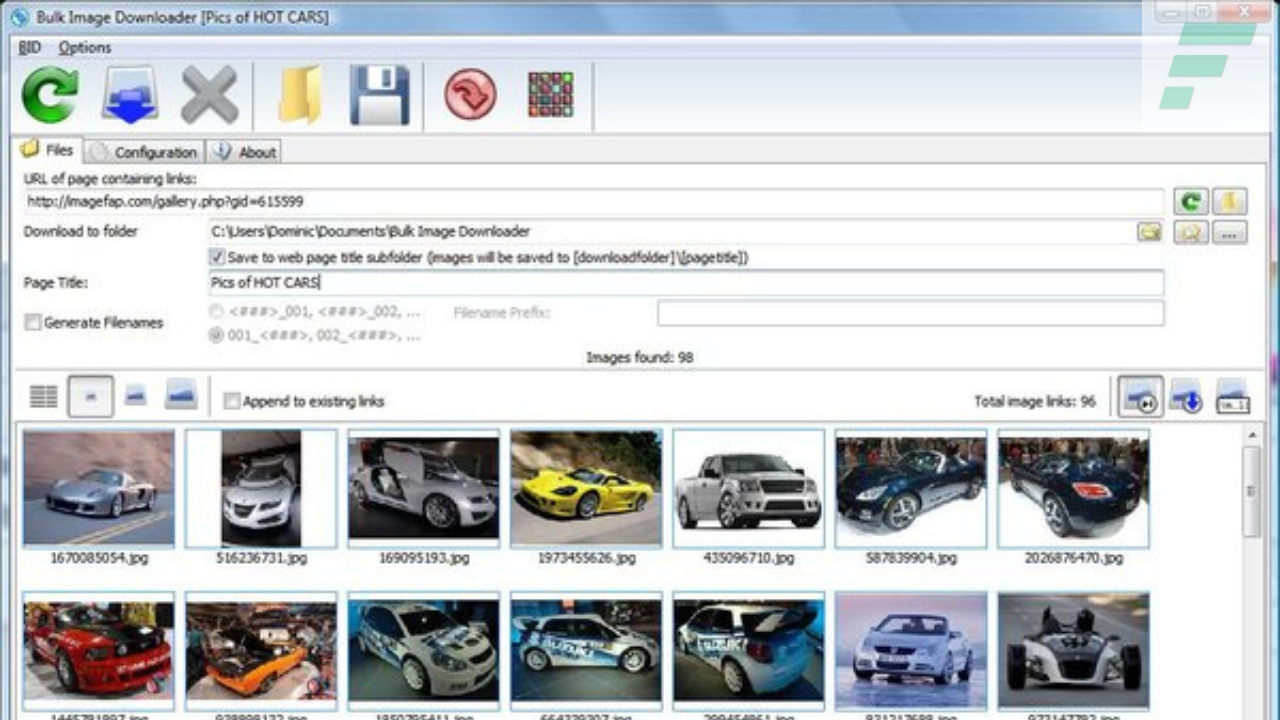Switch to the Configuration tab

[x=145, y=152]
